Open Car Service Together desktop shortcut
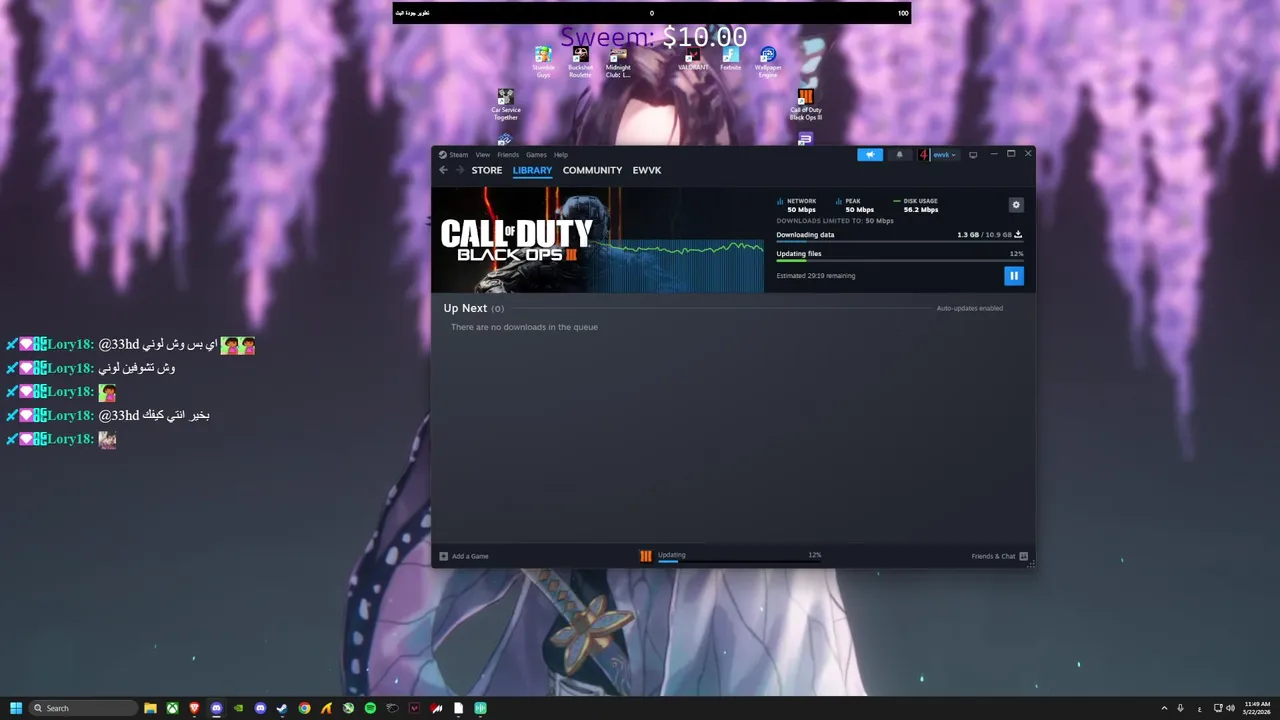 506,105
